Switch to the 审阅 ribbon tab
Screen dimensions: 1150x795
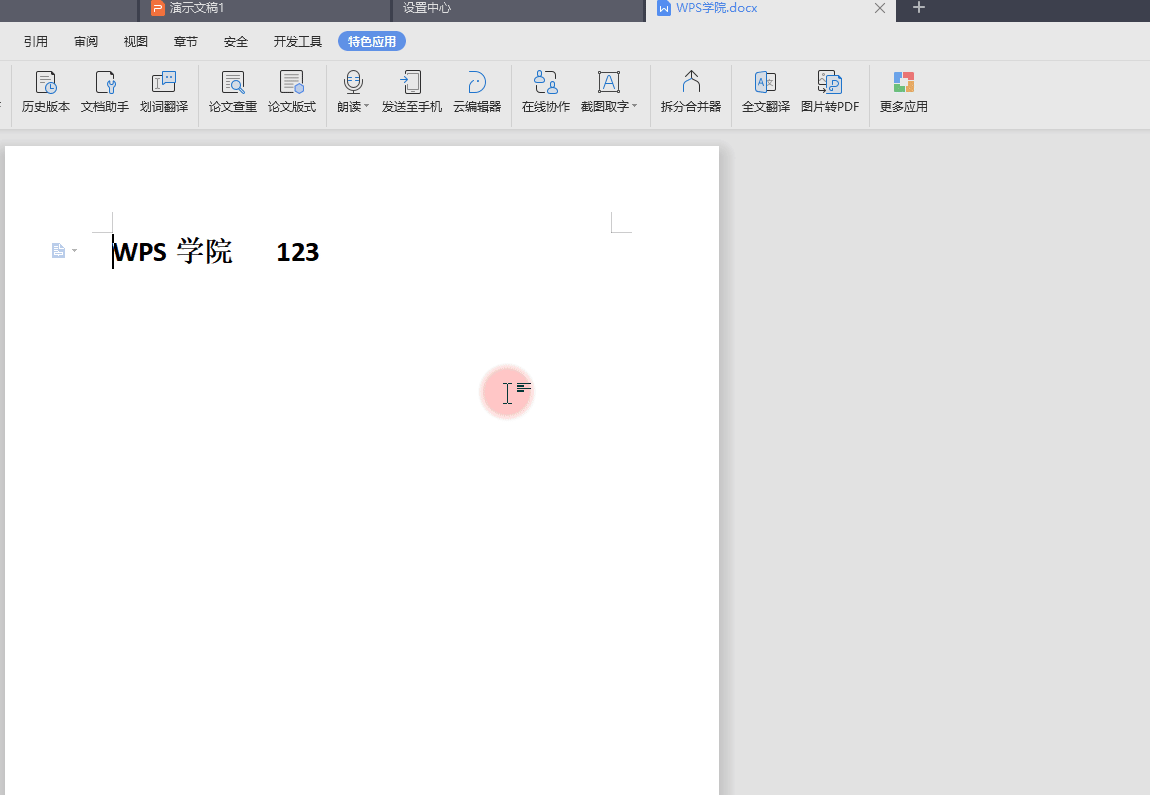(86, 42)
